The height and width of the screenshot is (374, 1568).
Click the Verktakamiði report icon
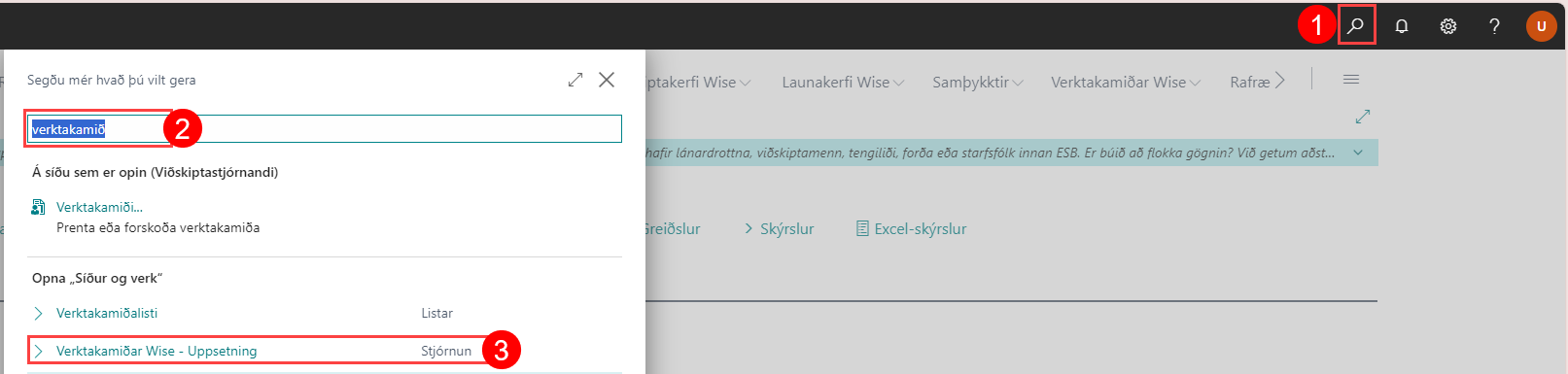pos(38,207)
